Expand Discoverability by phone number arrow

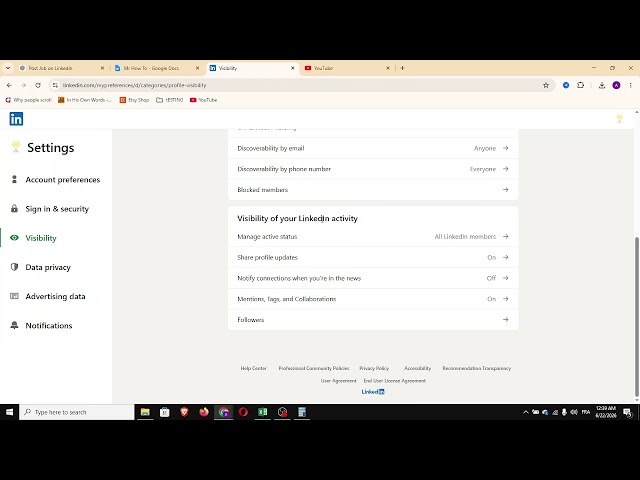coord(506,169)
